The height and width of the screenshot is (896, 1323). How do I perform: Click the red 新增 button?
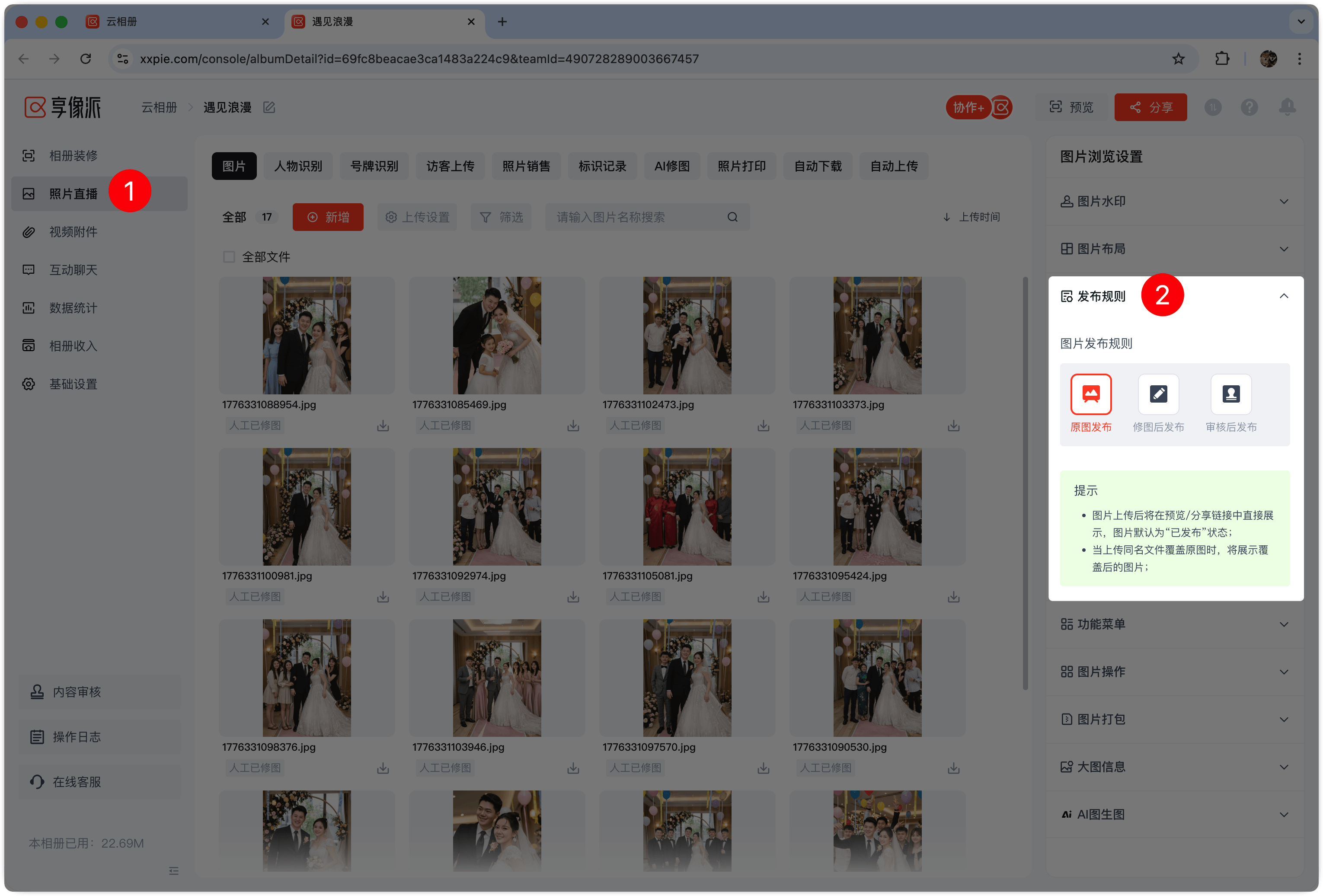click(328, 217)
